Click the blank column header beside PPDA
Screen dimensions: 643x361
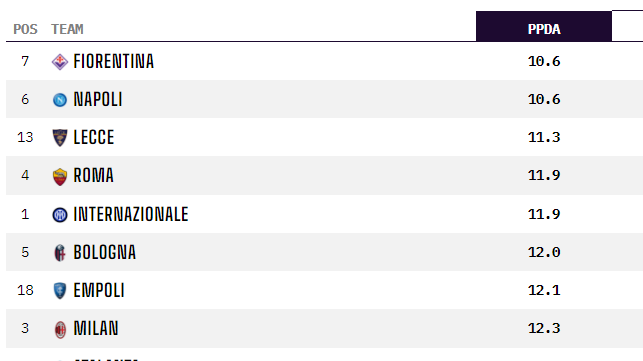(627, 26)
